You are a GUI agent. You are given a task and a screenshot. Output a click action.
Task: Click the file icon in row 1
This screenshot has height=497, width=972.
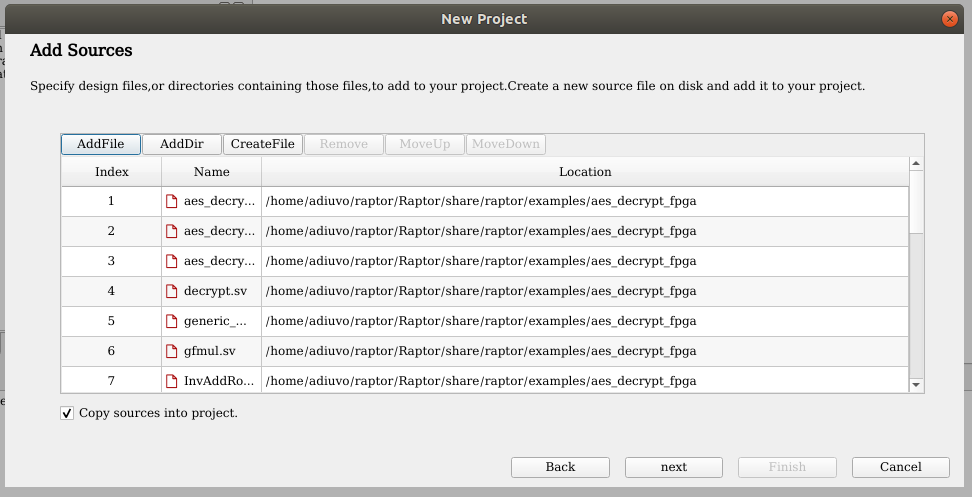pyautogui.click(x=172, y=201)
